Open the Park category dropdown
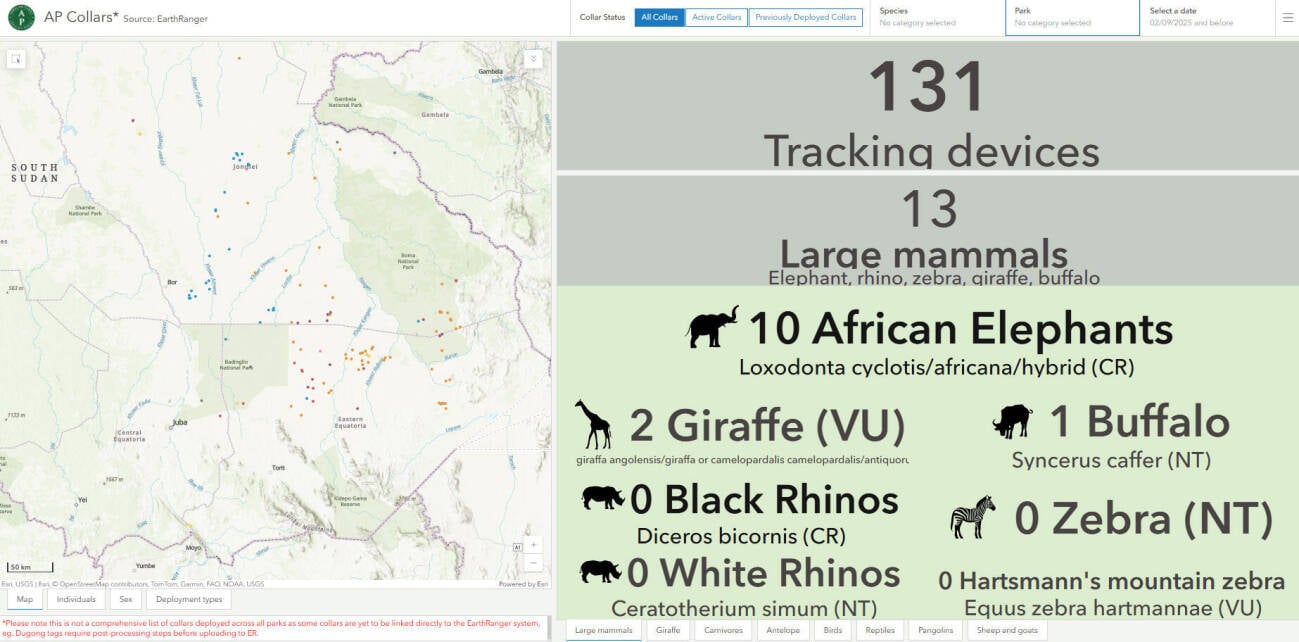The width and height of the screenshot is (1299, 642). point(1071,17)
